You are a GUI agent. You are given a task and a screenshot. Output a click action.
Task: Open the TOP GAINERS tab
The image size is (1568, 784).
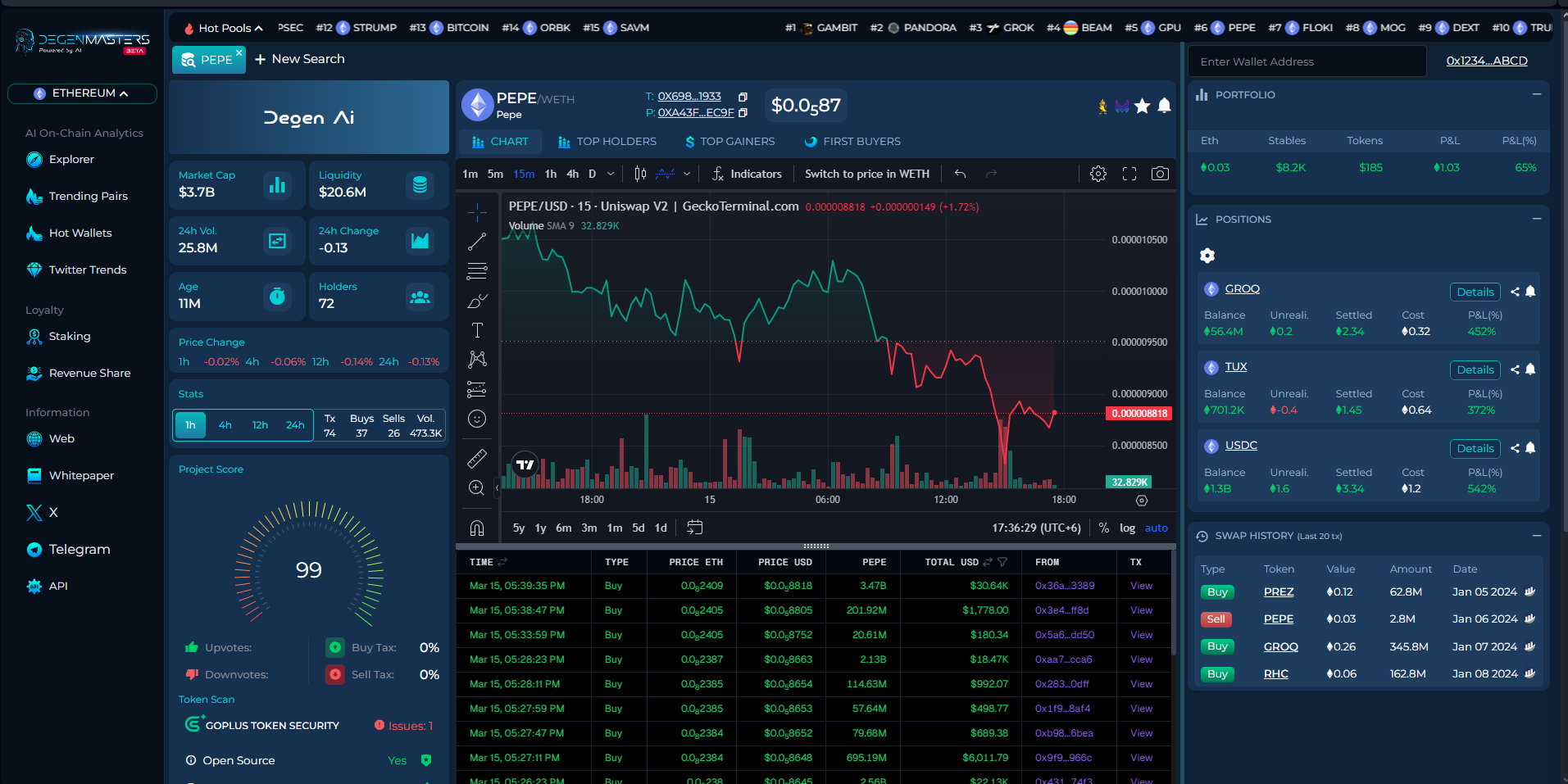tap(730, 142)
